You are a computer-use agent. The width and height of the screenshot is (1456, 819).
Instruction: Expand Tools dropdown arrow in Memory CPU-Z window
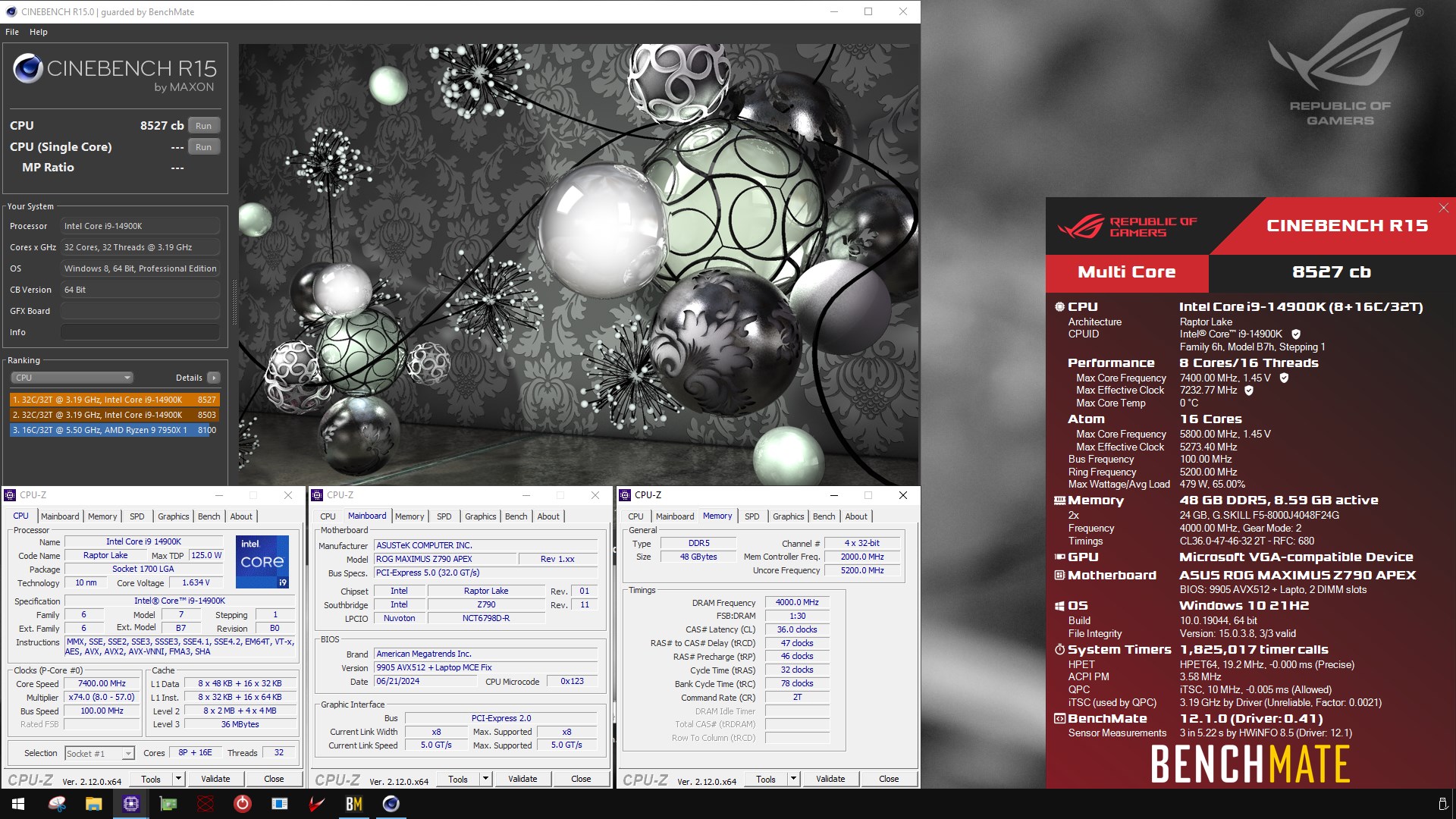click(x=793, y=779)
